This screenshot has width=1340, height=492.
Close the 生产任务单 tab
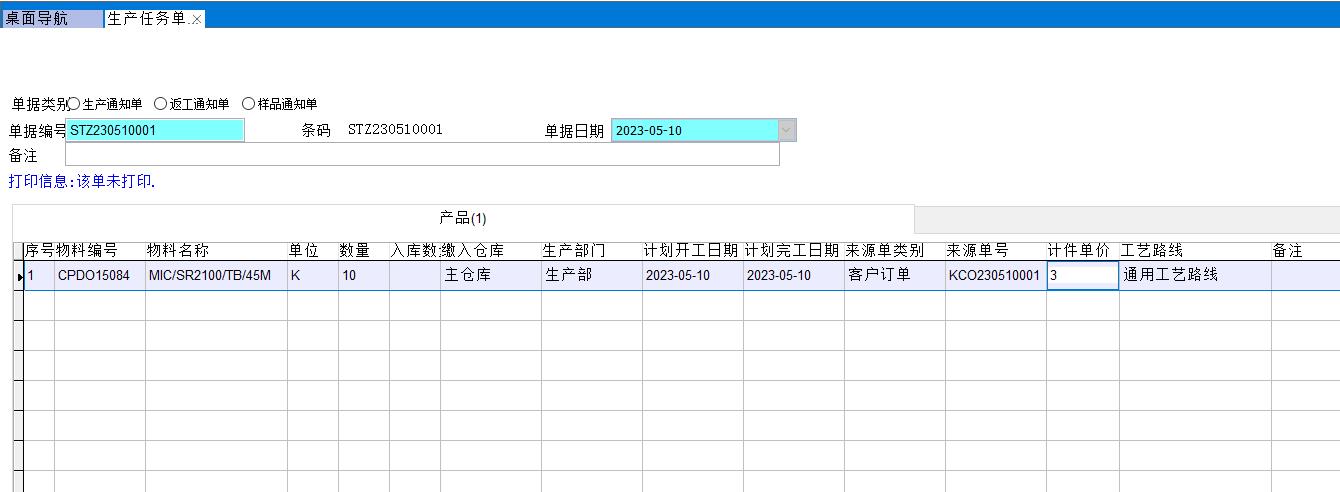click(196, 20)
